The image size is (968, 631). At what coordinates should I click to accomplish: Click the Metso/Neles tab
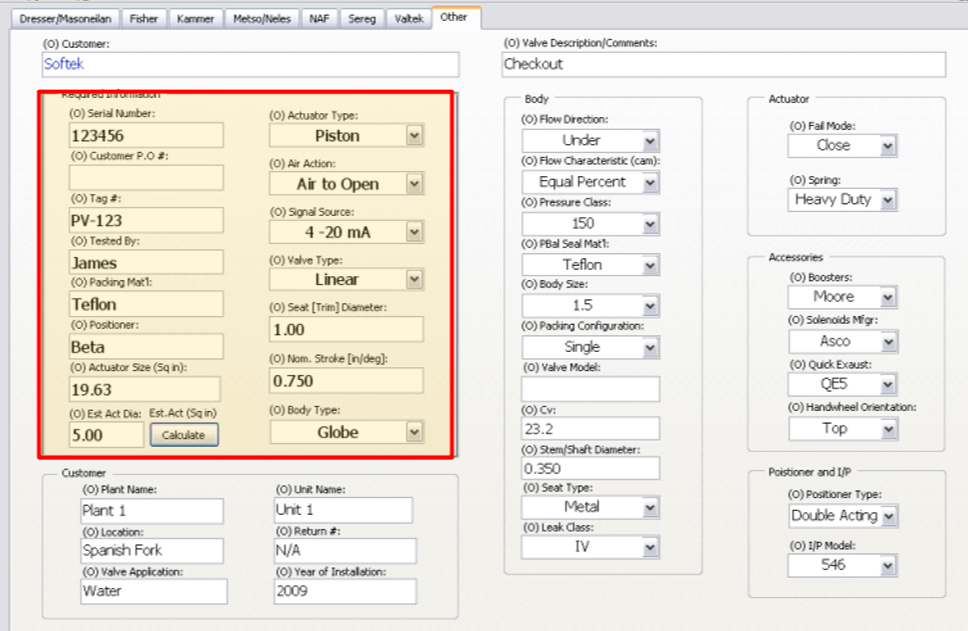[263, 18]
